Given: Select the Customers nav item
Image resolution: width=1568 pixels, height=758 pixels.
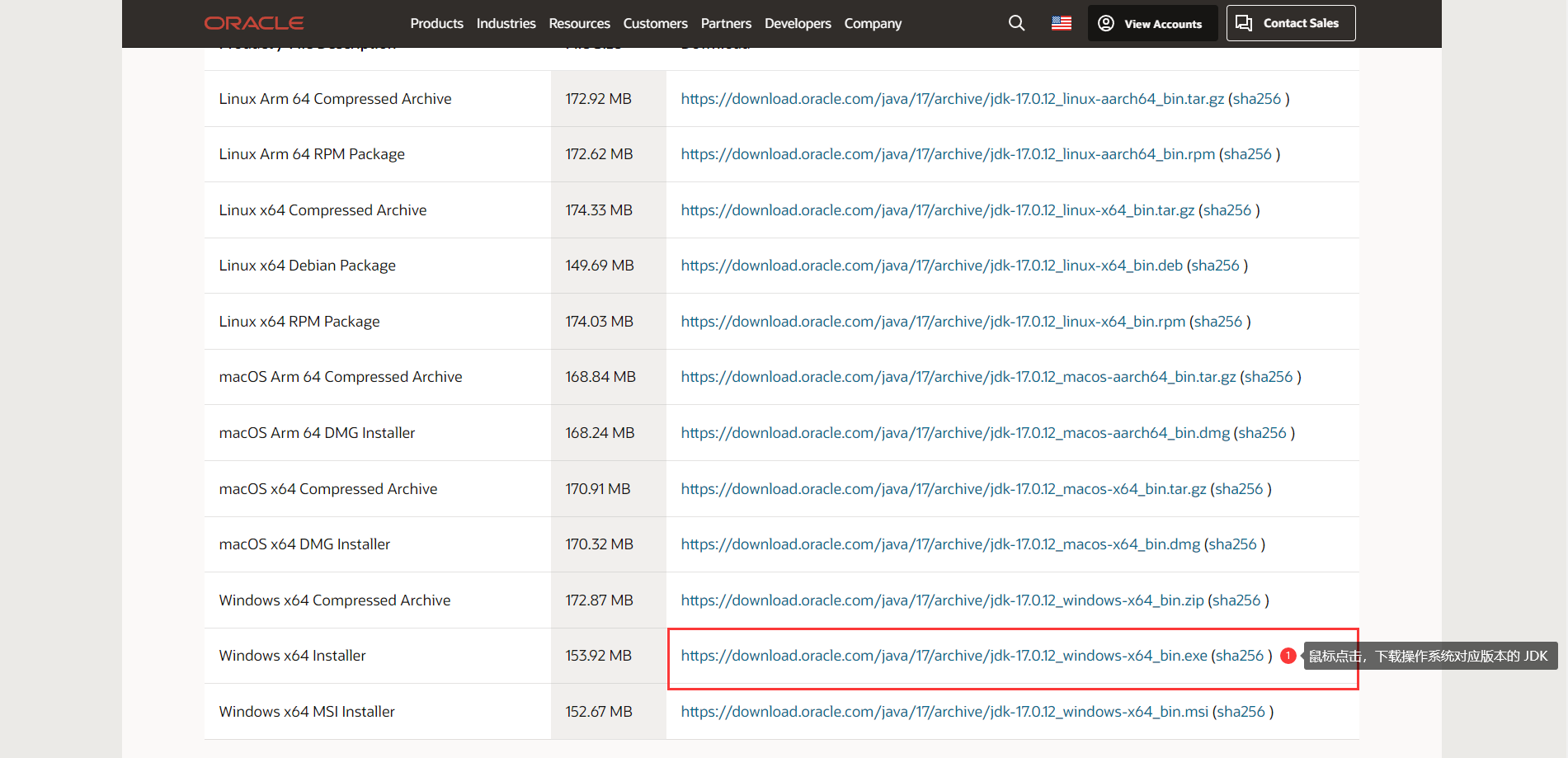Looking at the screenshot, I should [x=655, y=24].
